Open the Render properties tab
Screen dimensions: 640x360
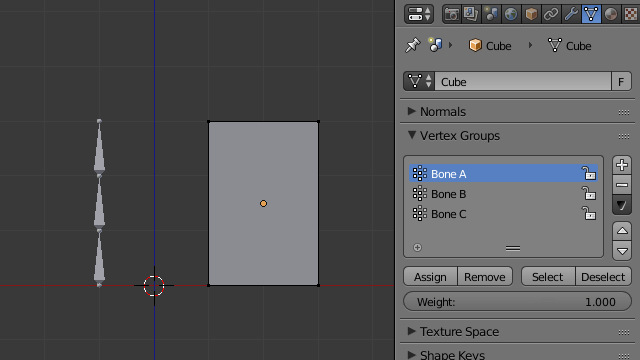[451, 14]
